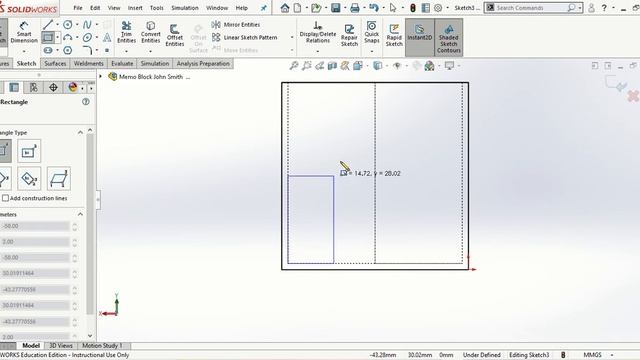Image resolution: width=640 pixels, height=360 pixels.
Task: Click PropertyManager vertical scrollbar
Action: click(x=90, y=224)
